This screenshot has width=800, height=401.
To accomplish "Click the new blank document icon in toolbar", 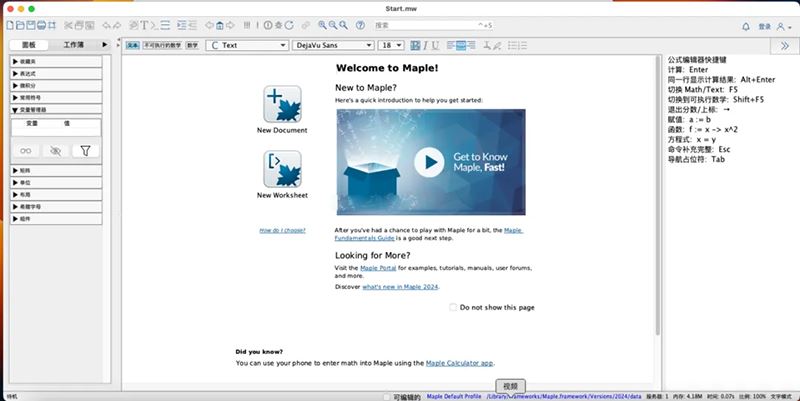I will pyautogui.click(x=10, y=25).
